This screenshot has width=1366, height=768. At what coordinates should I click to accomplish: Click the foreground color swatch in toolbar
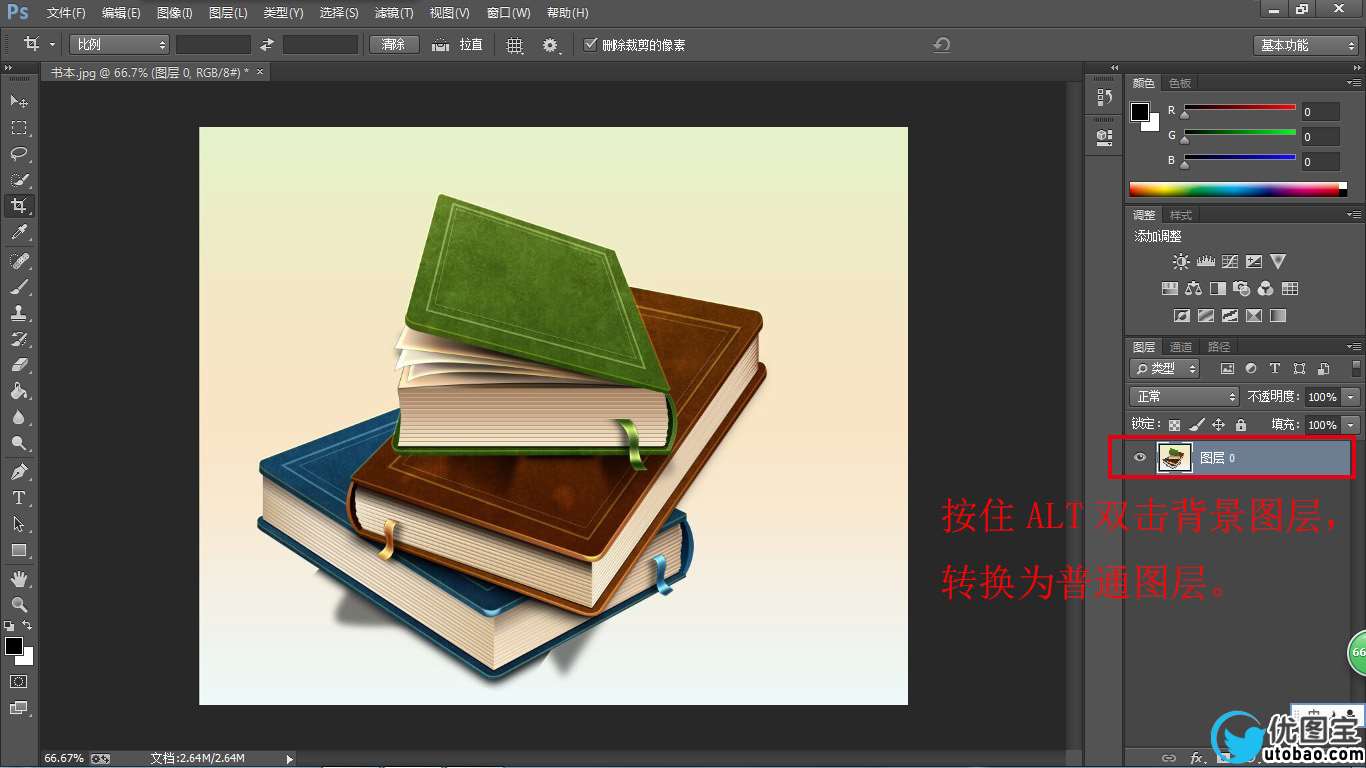coord(13,647)
